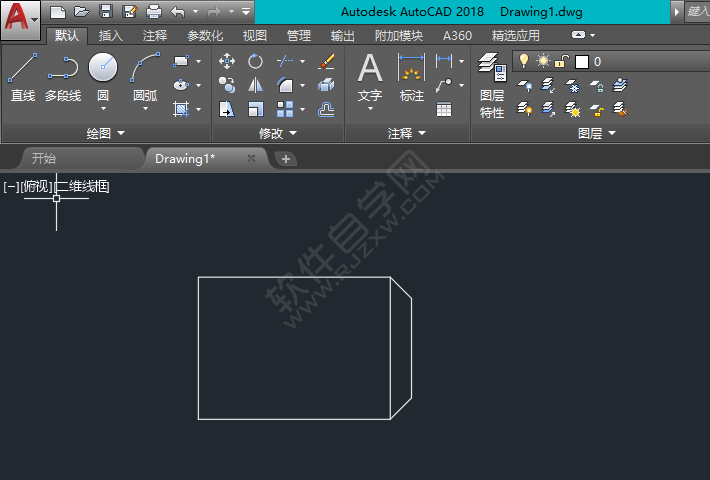Click the Layer Lock icon

pos(597,85)
